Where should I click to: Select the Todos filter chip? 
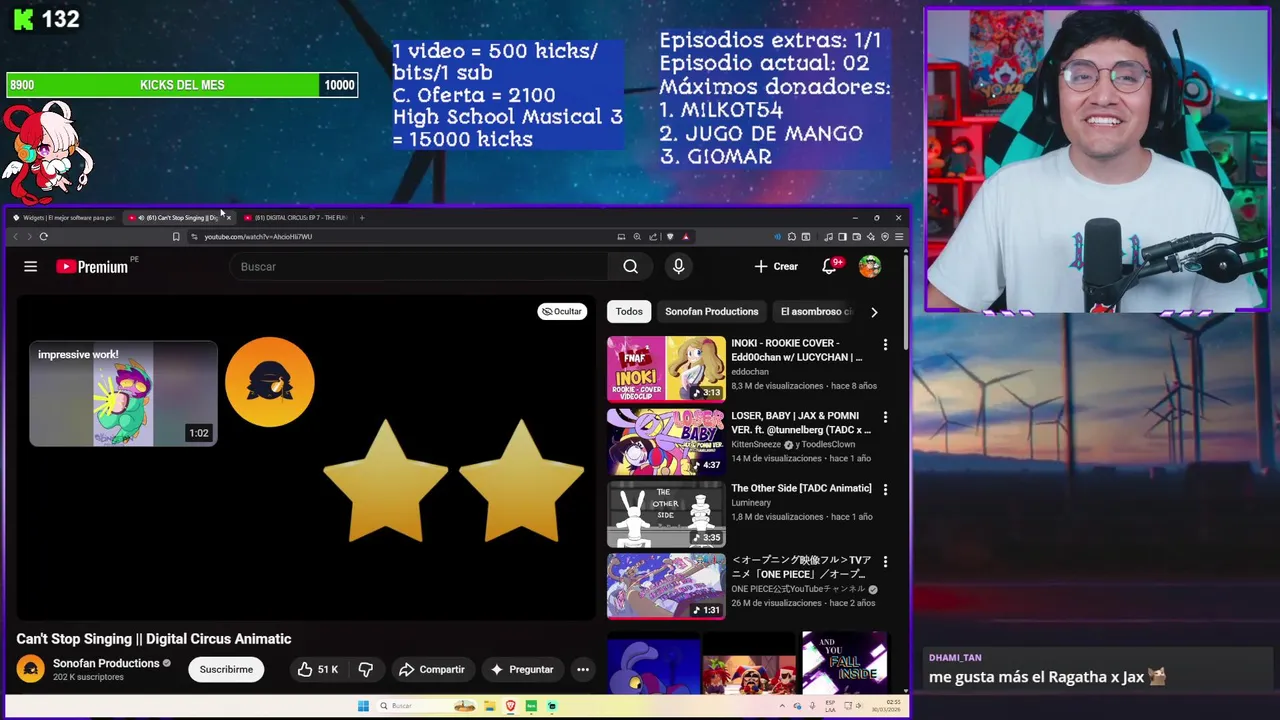click(x=629, y=311)
